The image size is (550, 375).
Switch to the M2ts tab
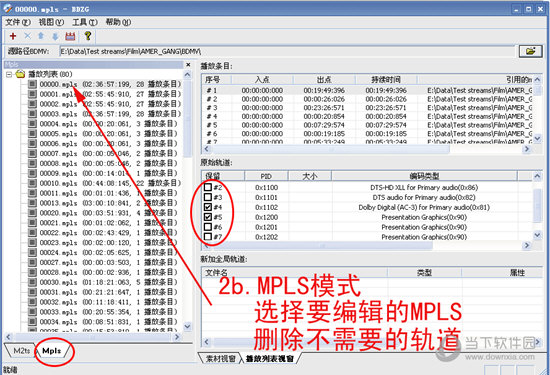(x=21, y=350)
